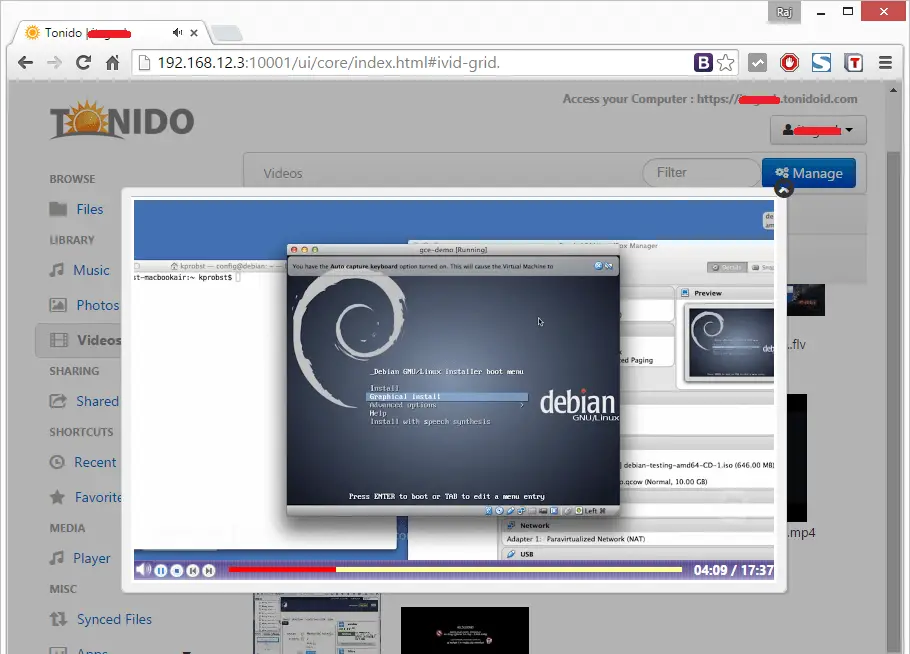Skip to next video

tap(209, 571)
